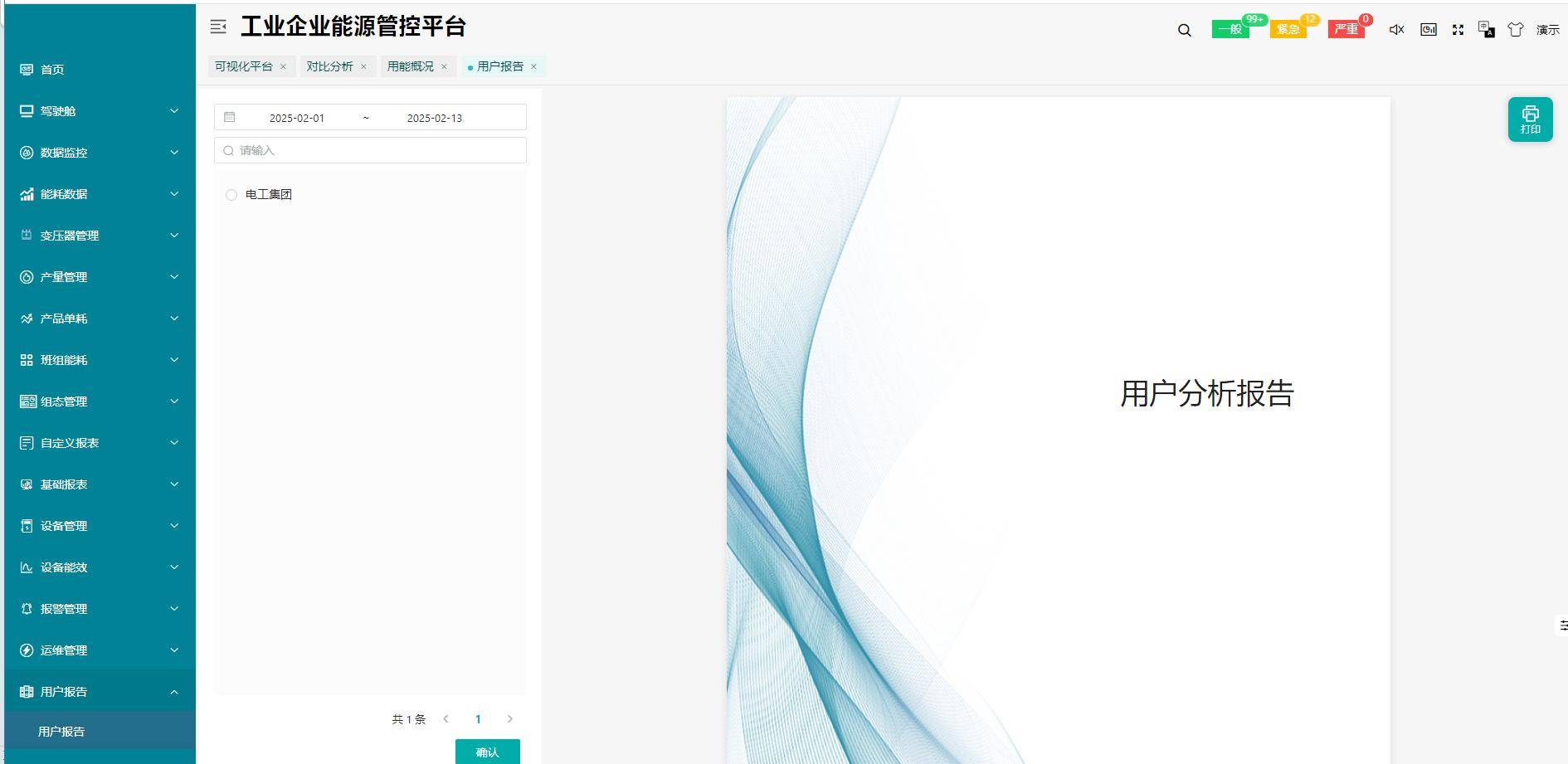1568x764 pixels.
Task: Click the screen display icon beside mute
Action: [1429, 29]
